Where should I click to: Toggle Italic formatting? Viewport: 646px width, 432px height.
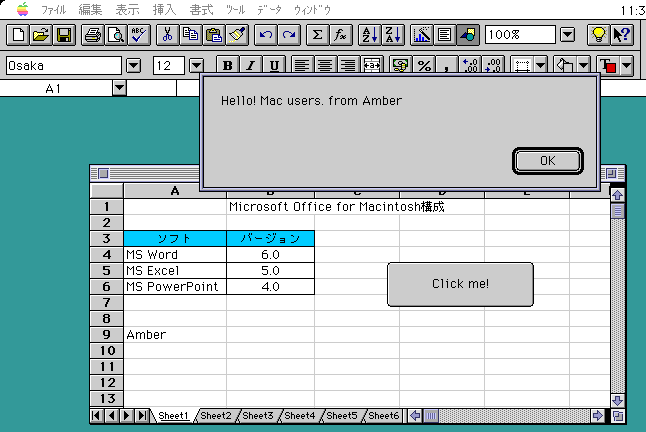250,65
